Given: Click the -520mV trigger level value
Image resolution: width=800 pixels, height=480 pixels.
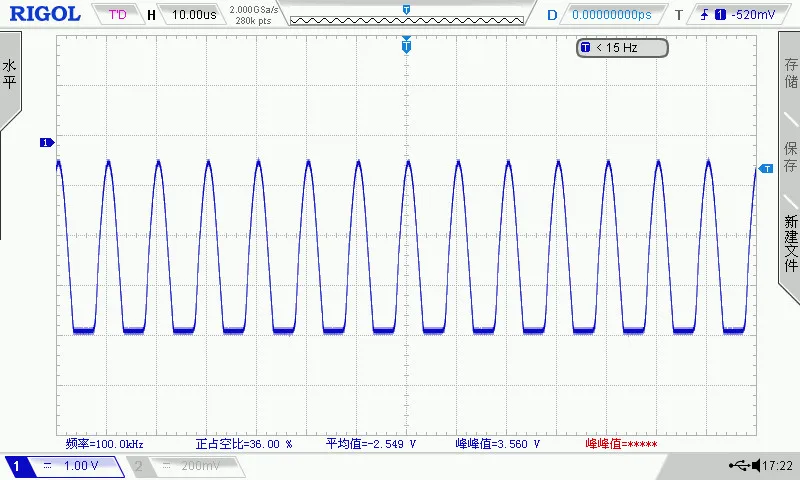Looking at the screenshot, I should 753,15.
